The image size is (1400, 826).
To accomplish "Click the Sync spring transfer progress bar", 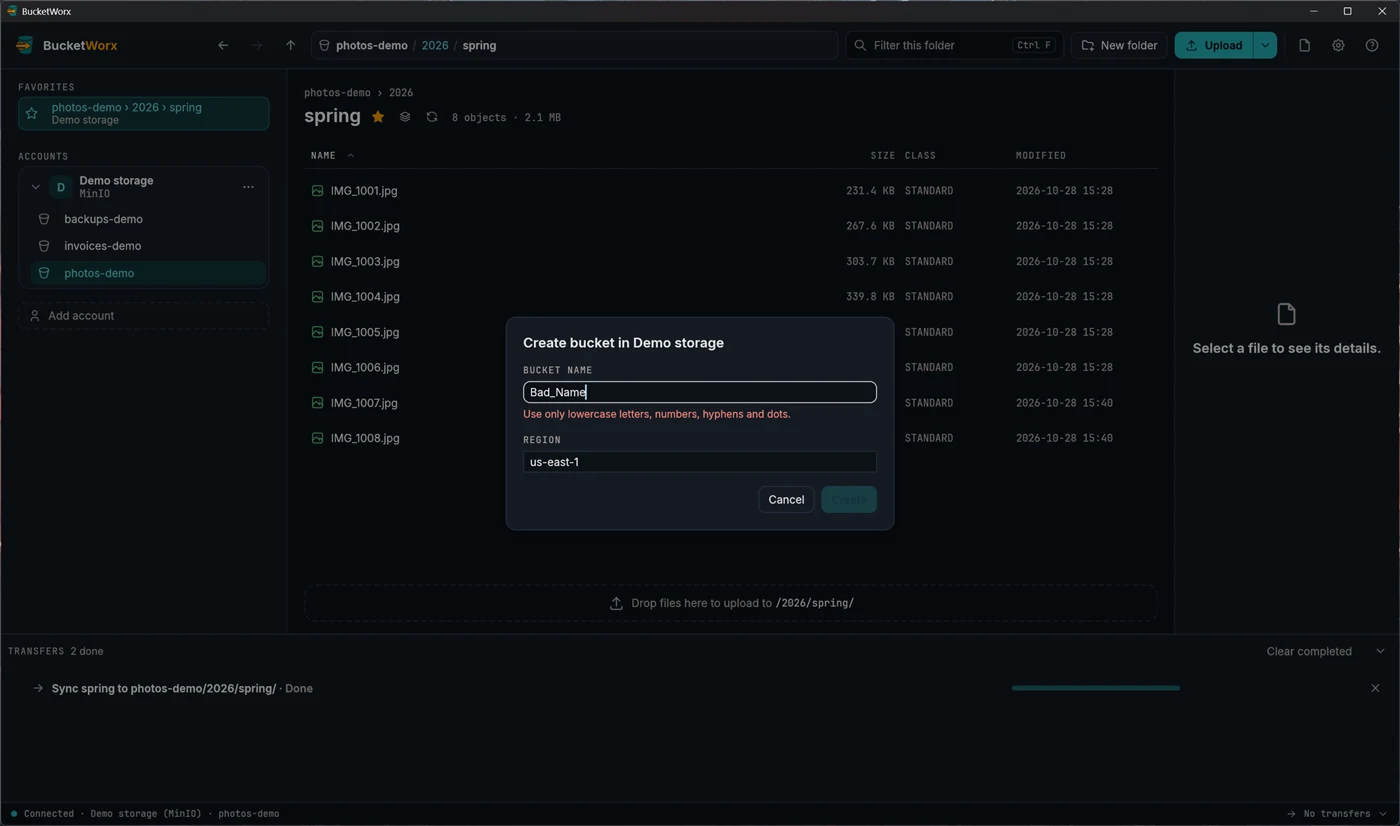I will [x=1096, y=688].
